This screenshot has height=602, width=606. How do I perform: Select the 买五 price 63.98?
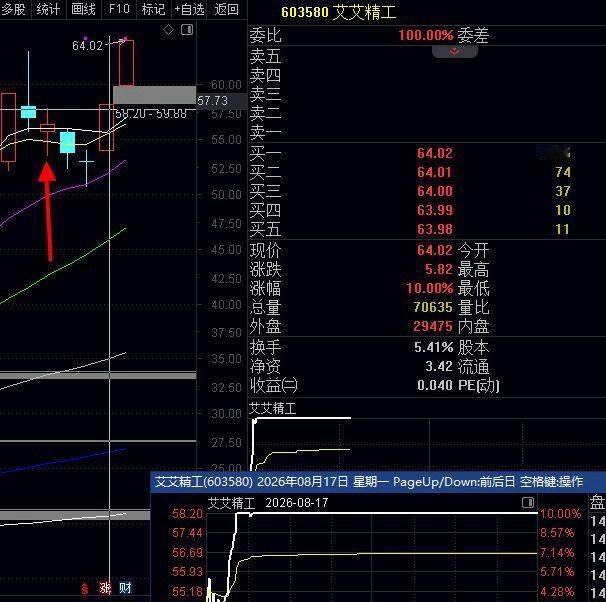(x=435, y=229)
